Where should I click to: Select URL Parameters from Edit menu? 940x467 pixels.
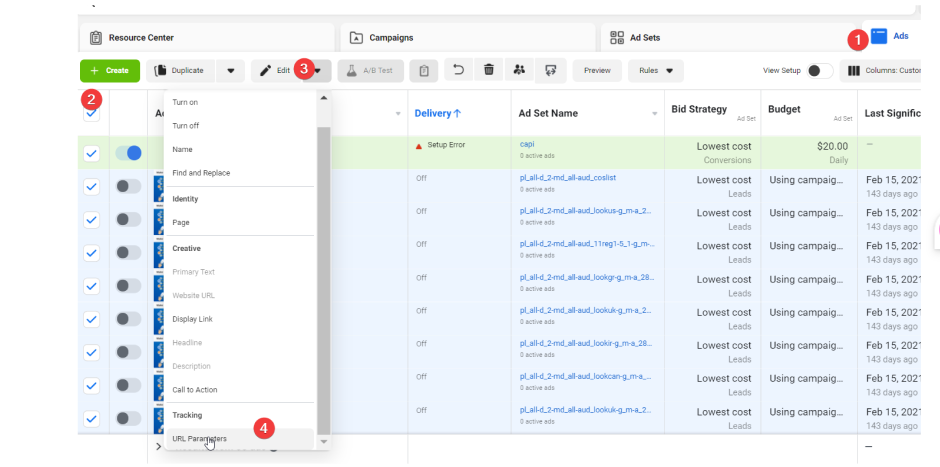click(x=199, y=439)
